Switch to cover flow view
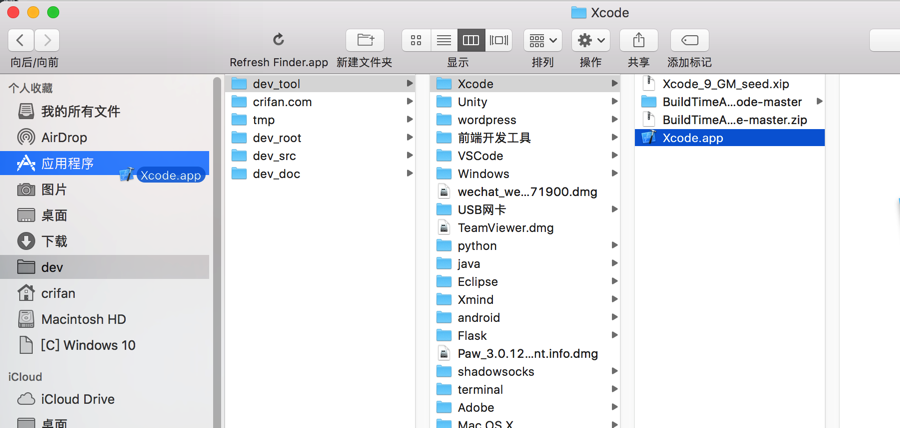The image size is (900, 428). [499, 40]
